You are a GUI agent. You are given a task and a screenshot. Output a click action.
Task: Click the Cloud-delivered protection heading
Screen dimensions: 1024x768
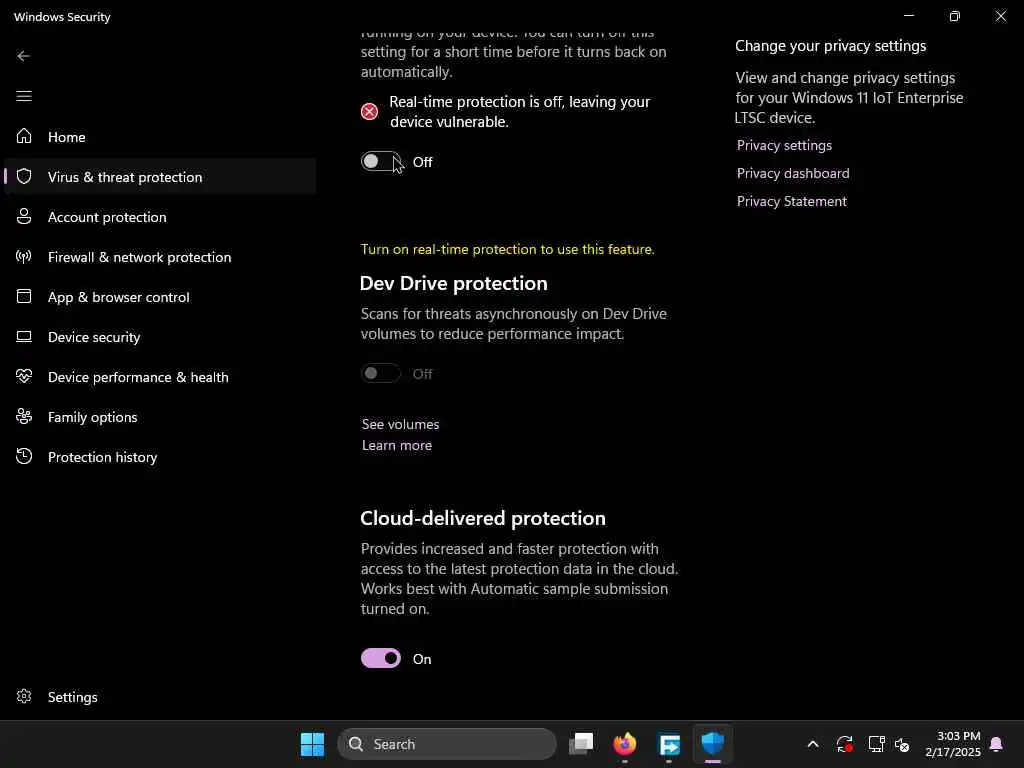483,518
